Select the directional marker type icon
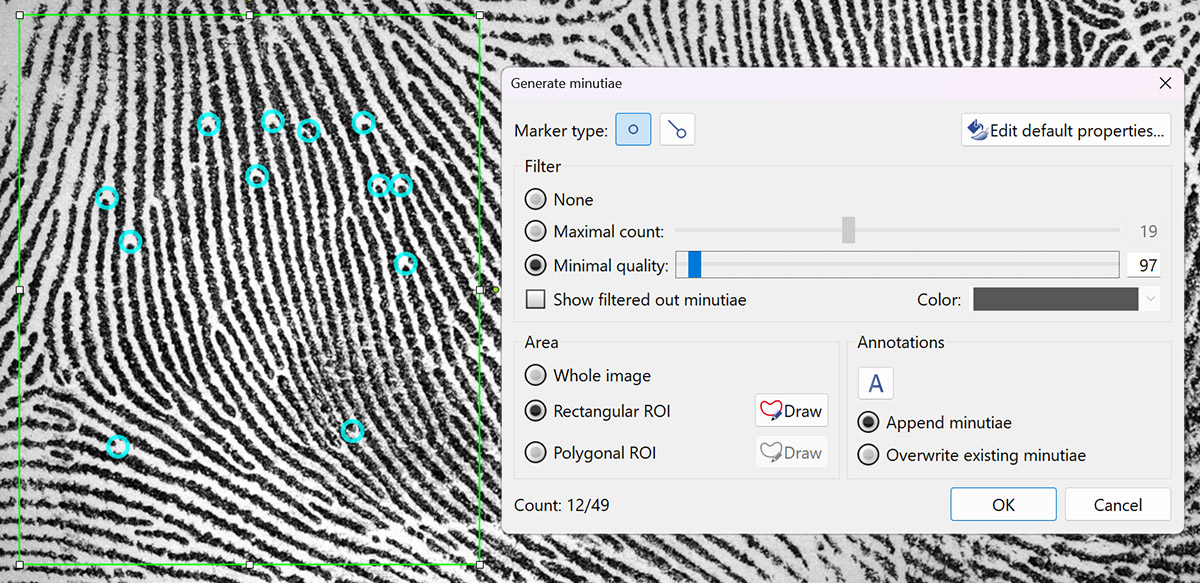The image size is (1200, 583). point(678,130)
